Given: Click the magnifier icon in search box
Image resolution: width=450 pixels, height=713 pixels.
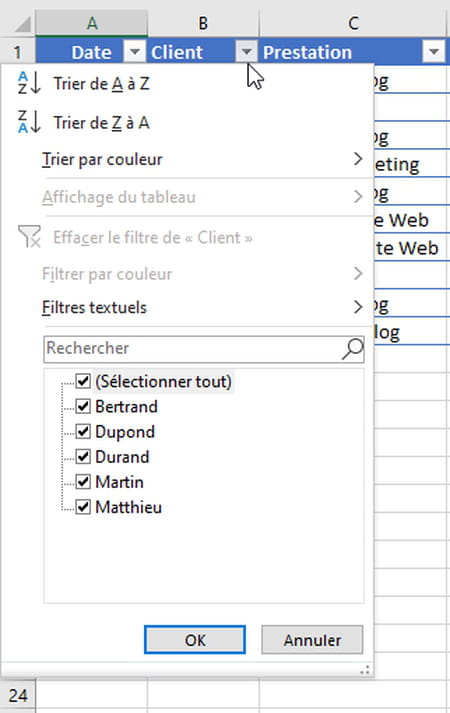Looking at the screenshot, I should (352, 349).
